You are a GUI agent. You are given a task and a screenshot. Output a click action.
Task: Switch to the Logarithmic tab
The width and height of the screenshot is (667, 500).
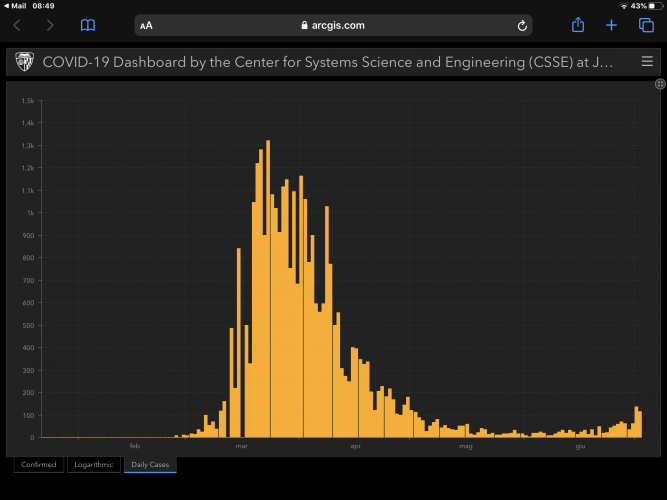click(93, 464)
